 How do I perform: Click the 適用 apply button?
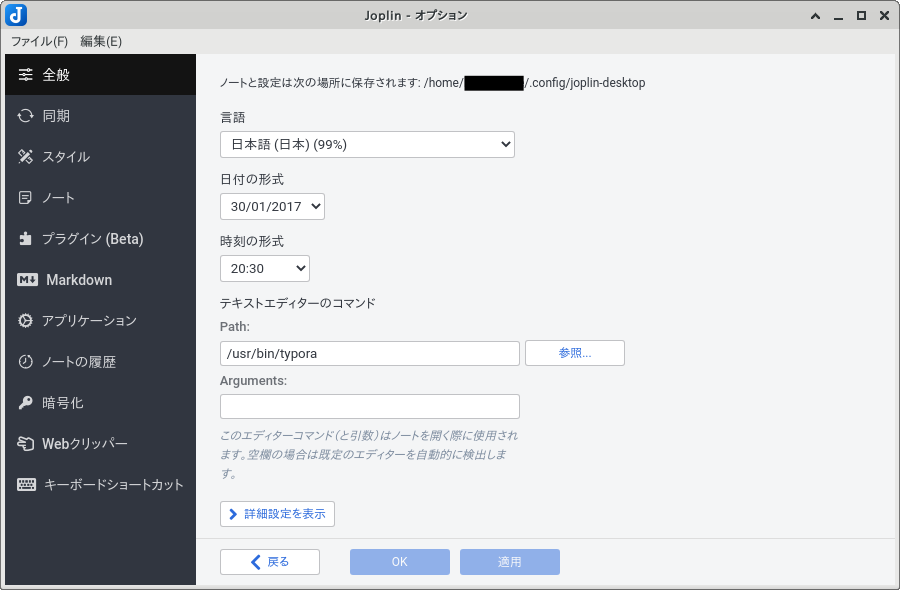(510, 562)
